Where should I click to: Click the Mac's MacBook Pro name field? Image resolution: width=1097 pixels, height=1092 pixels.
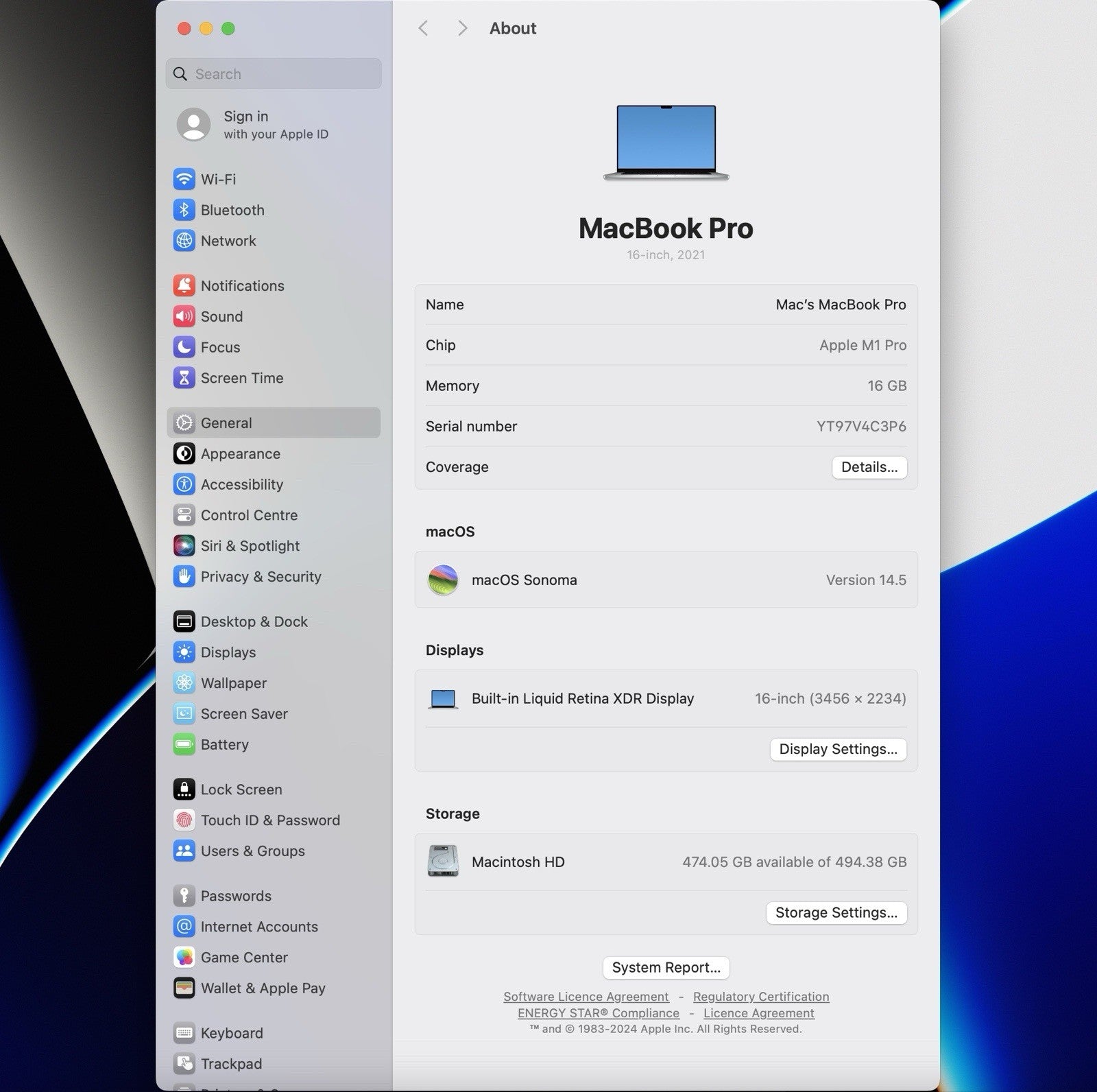pyautogui.click(x=841, y=305)
